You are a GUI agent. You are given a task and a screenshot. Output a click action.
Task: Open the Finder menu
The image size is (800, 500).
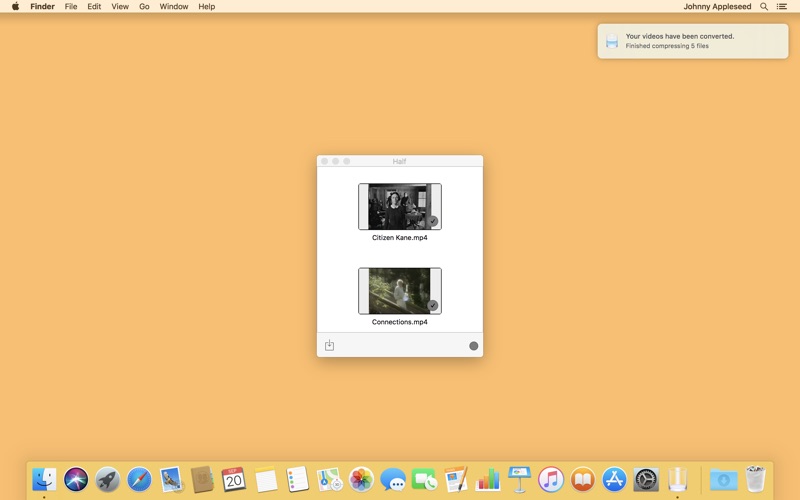(x=42, y=7)
